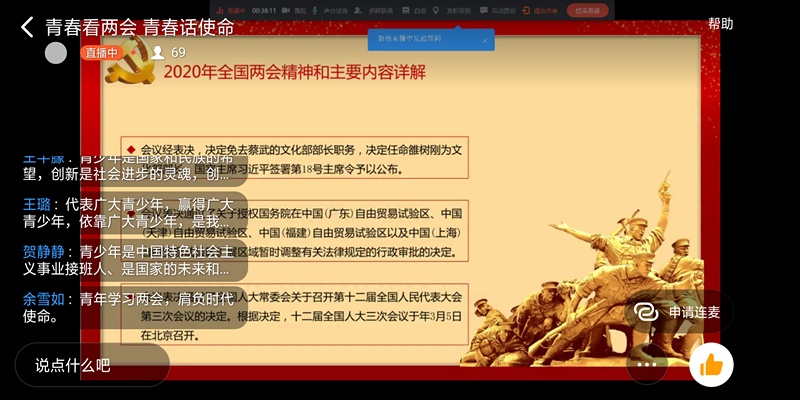This screenshot has height=400, width=800.
Task: Tap the 说点什么吧 comment input field
Action: tap(91, 365)
